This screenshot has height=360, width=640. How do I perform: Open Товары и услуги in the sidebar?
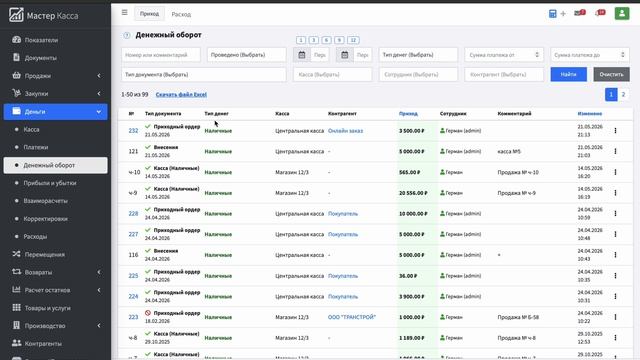[56, 308]
